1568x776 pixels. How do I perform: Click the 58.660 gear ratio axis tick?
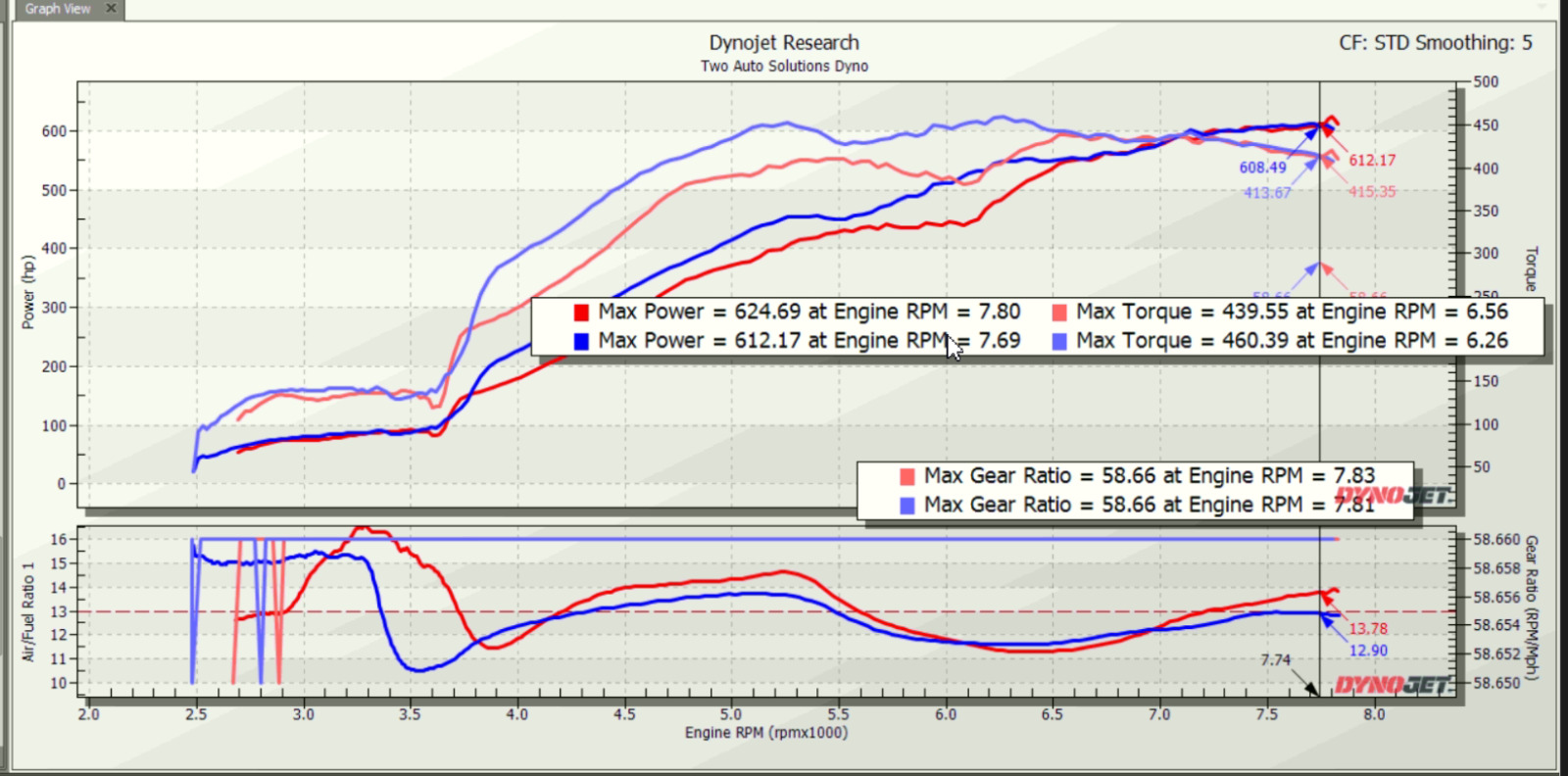1497,540
